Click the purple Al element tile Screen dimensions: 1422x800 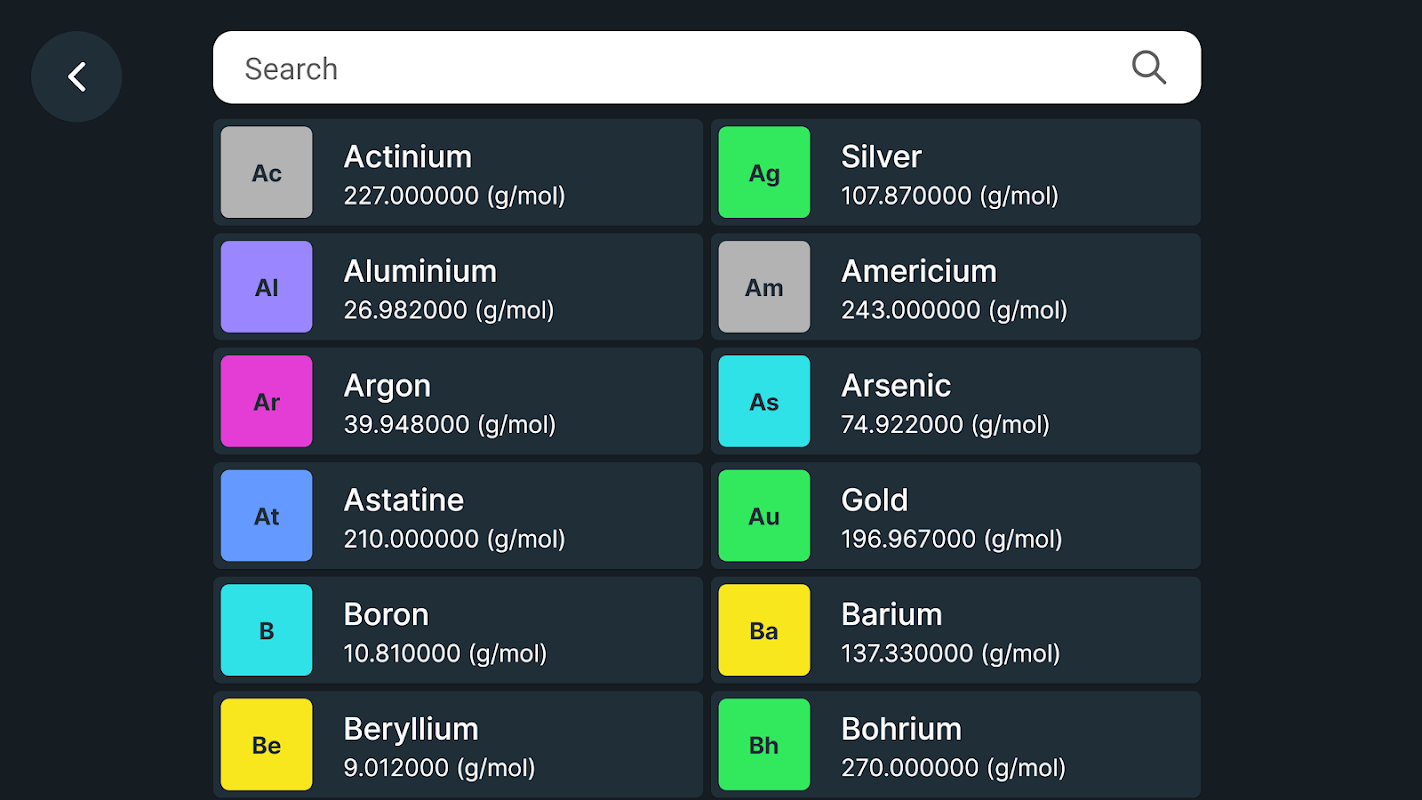tap(266, 287)
